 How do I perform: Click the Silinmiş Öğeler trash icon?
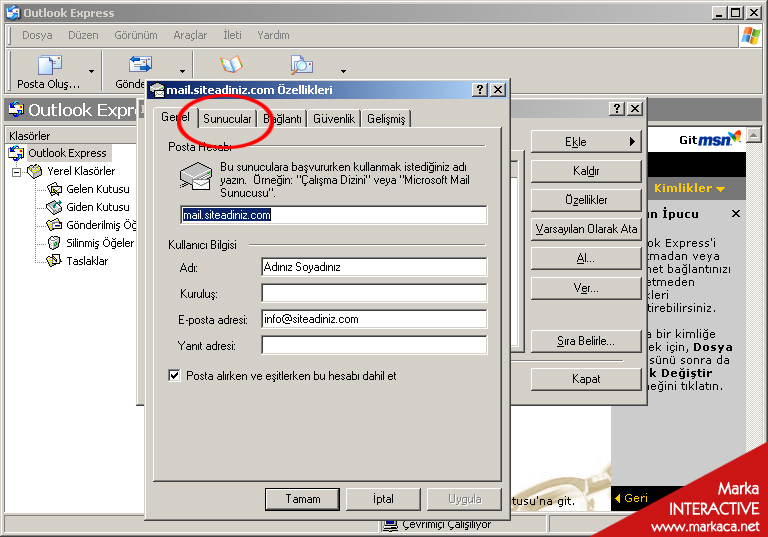click(x=54, y=243)
